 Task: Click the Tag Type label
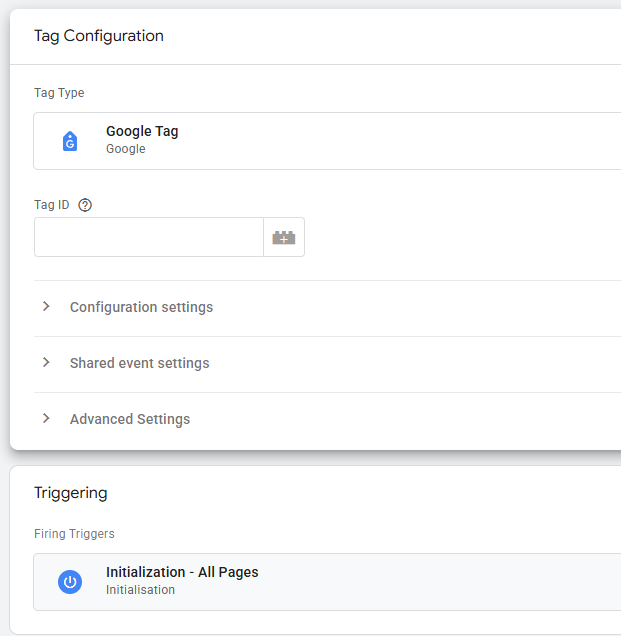pyautogui.click(x=59, y=93)
